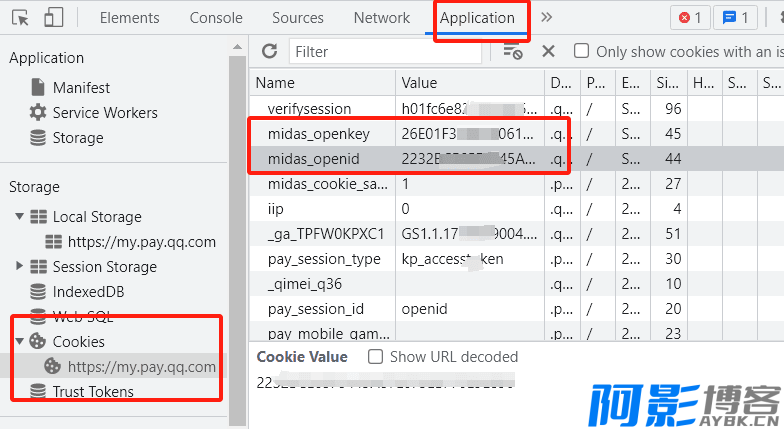The height and width of the screenshot is (429, 784).
Task: Select the midas_cookie_sa... cookie row
Action: click(x=516, y=184)
